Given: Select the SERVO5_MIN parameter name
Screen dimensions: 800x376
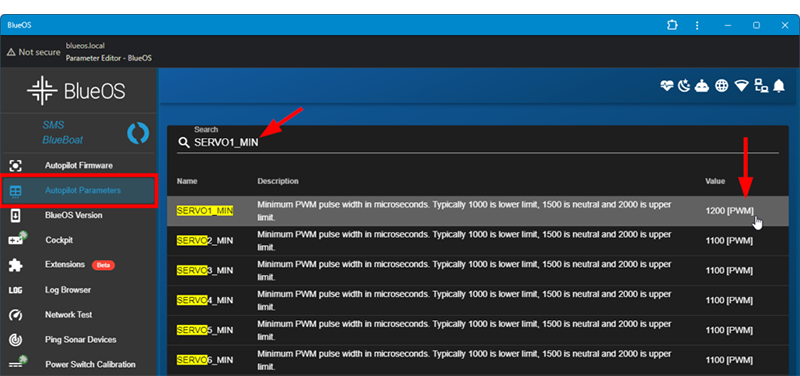Looking at the screenshot, I should point(205,331).
